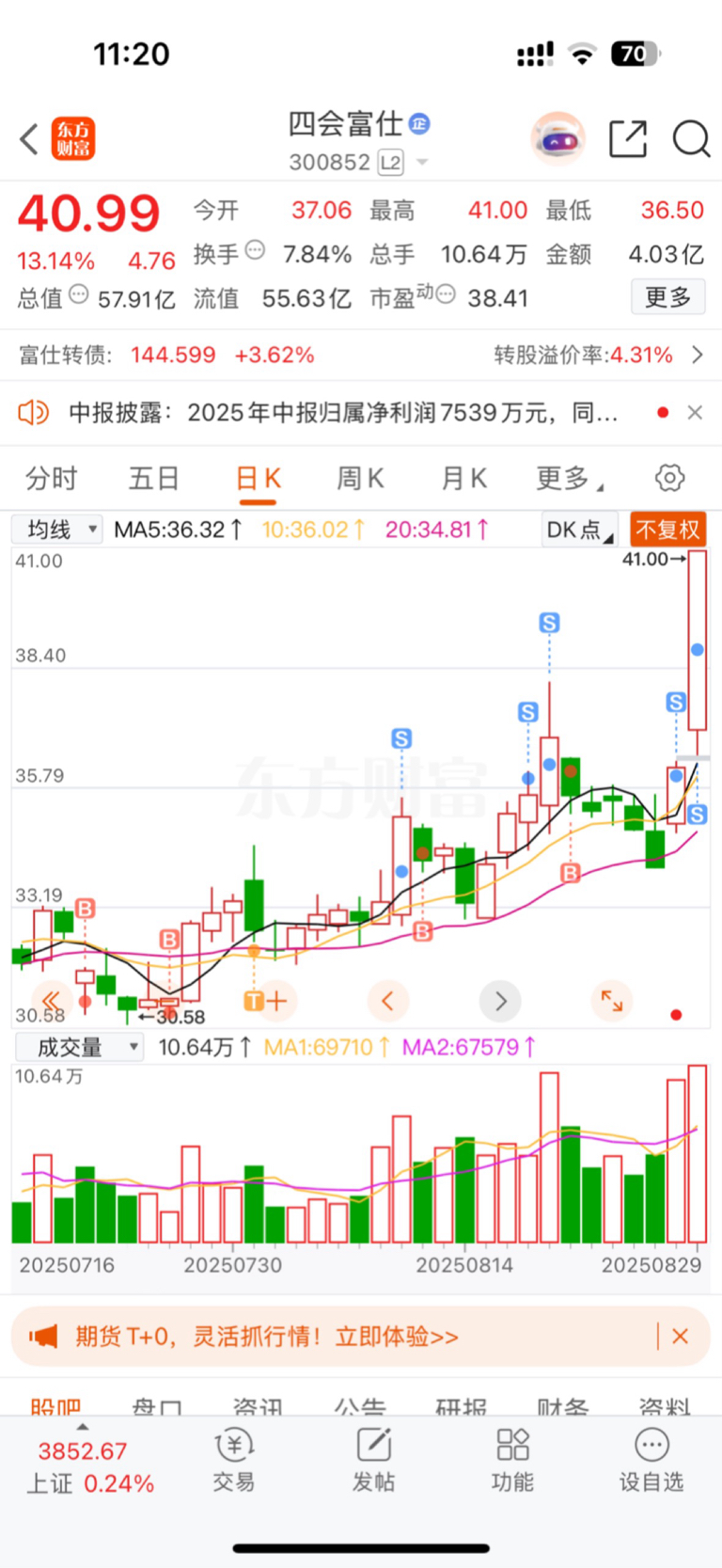Viewport: 722px width, 1568px height.
Task: Move chart cursor left arrow
Action: coord(388,1001)
